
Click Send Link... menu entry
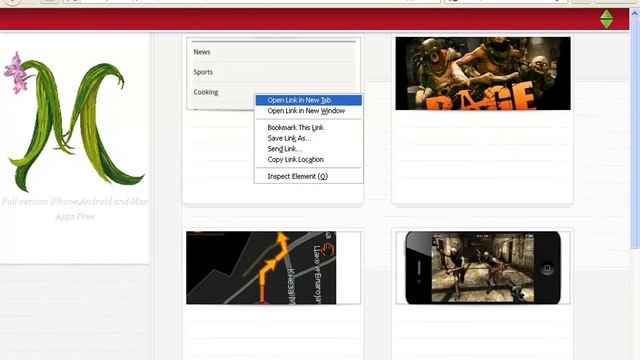tap(309, 149)
